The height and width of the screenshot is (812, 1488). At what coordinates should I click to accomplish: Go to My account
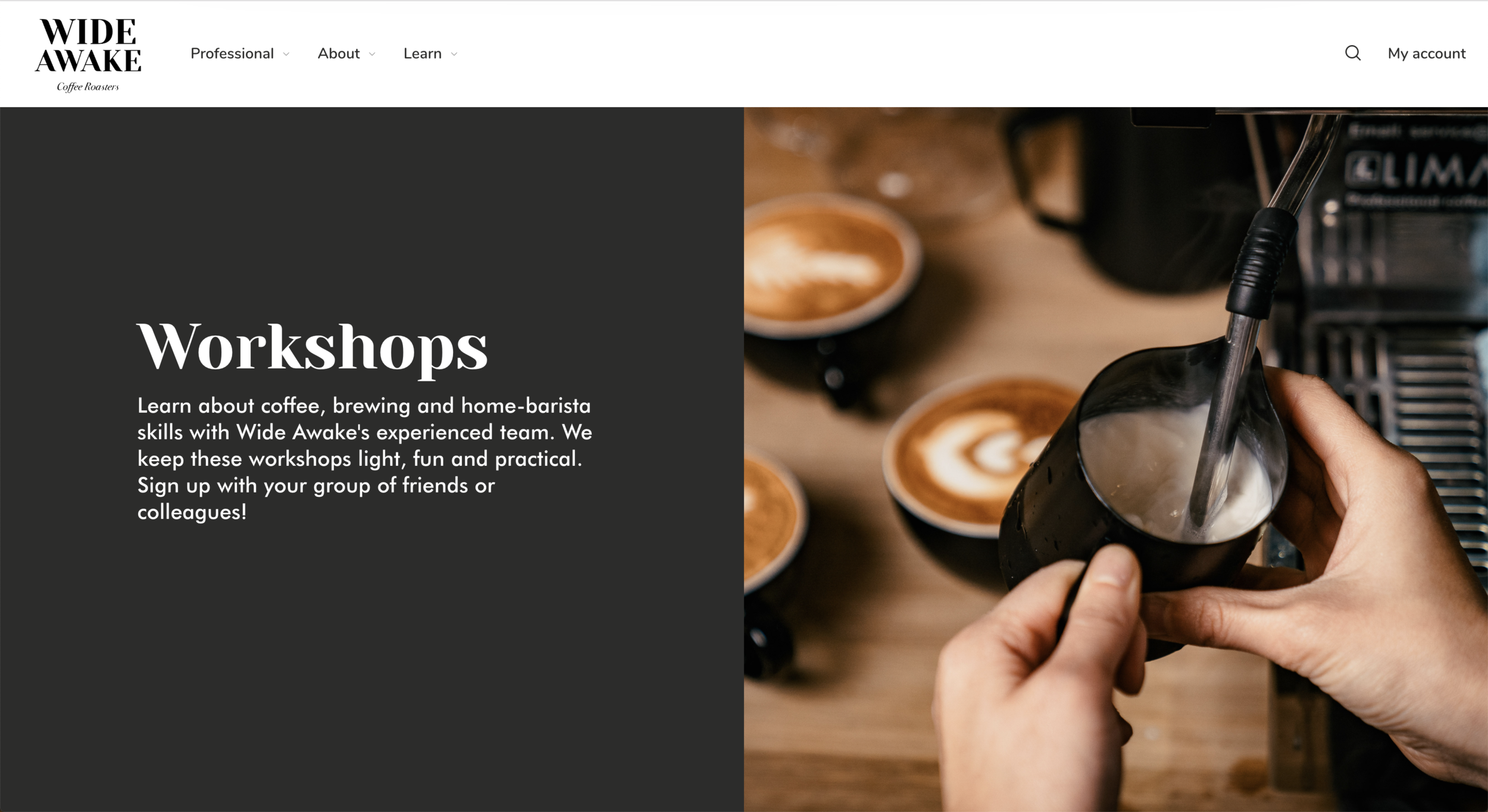pos(1426,54)
